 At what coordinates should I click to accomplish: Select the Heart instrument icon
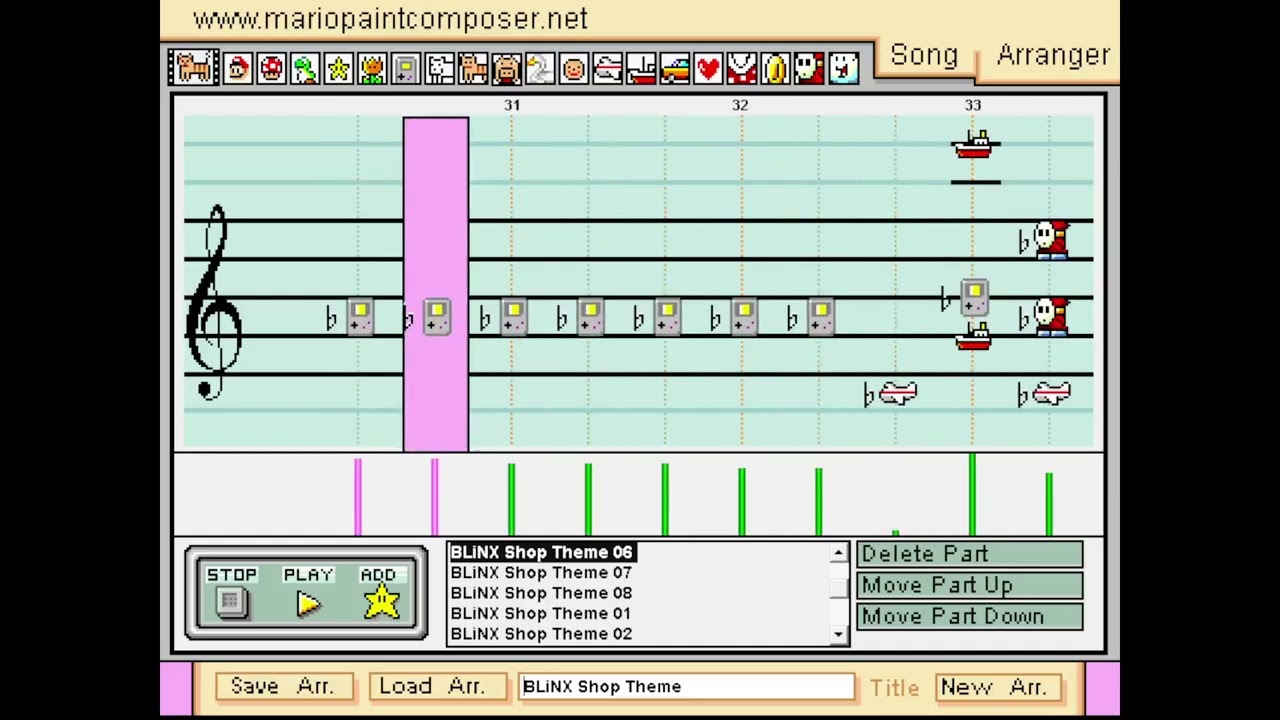[708, 68]
